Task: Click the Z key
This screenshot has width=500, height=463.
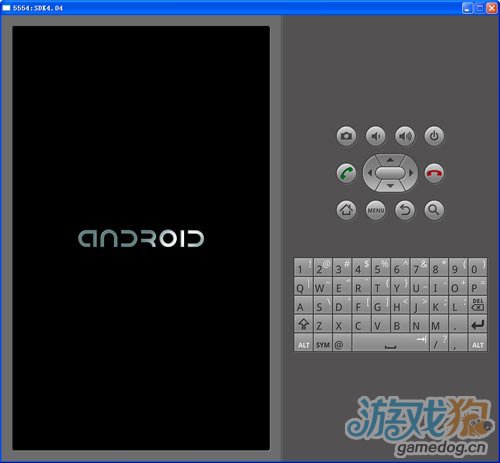Action: point(323,324)
